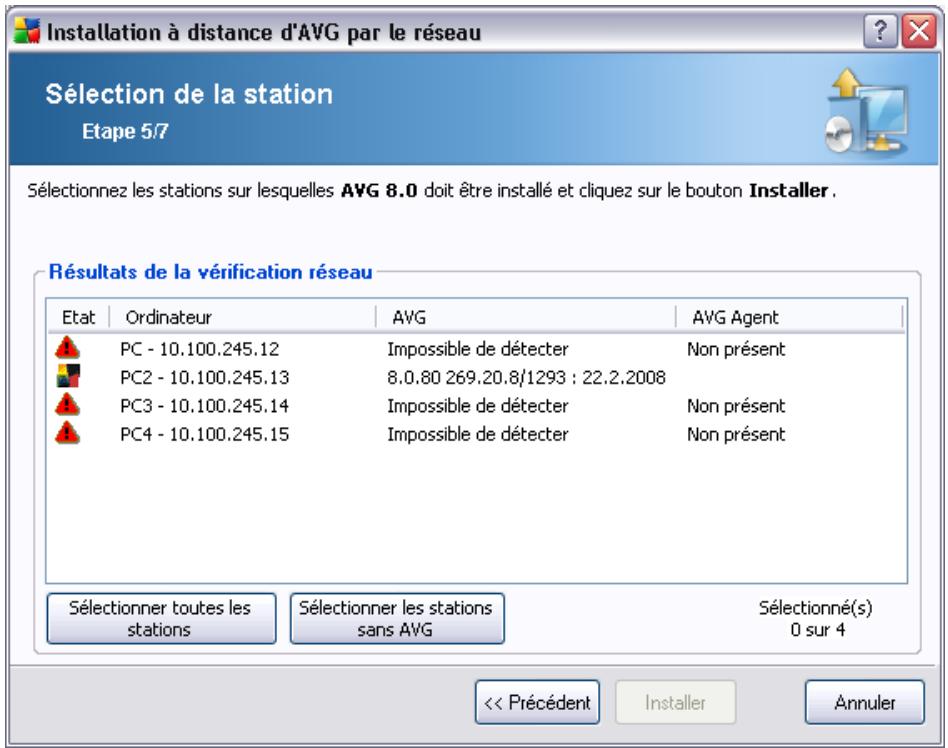Sort the list by the Etat column

pos(79,317)
